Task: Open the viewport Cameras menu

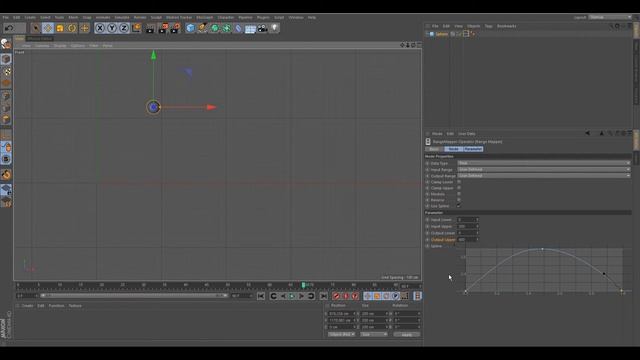Action: point(42,46)
